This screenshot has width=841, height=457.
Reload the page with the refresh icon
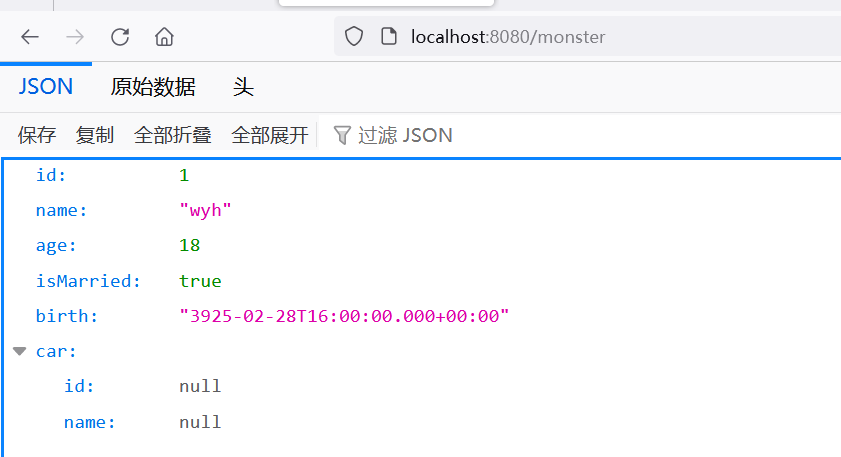(x=120, y=37)
